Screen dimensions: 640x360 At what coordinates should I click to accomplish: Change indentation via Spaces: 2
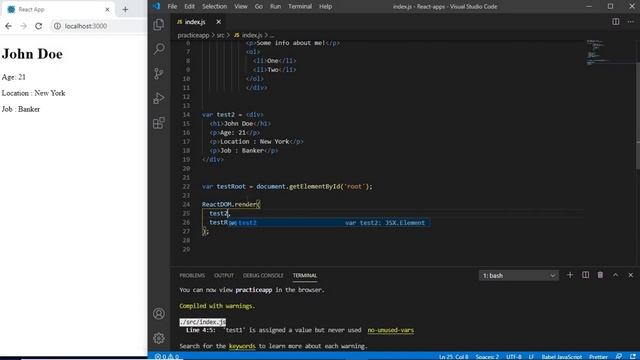tap(487, 356)
